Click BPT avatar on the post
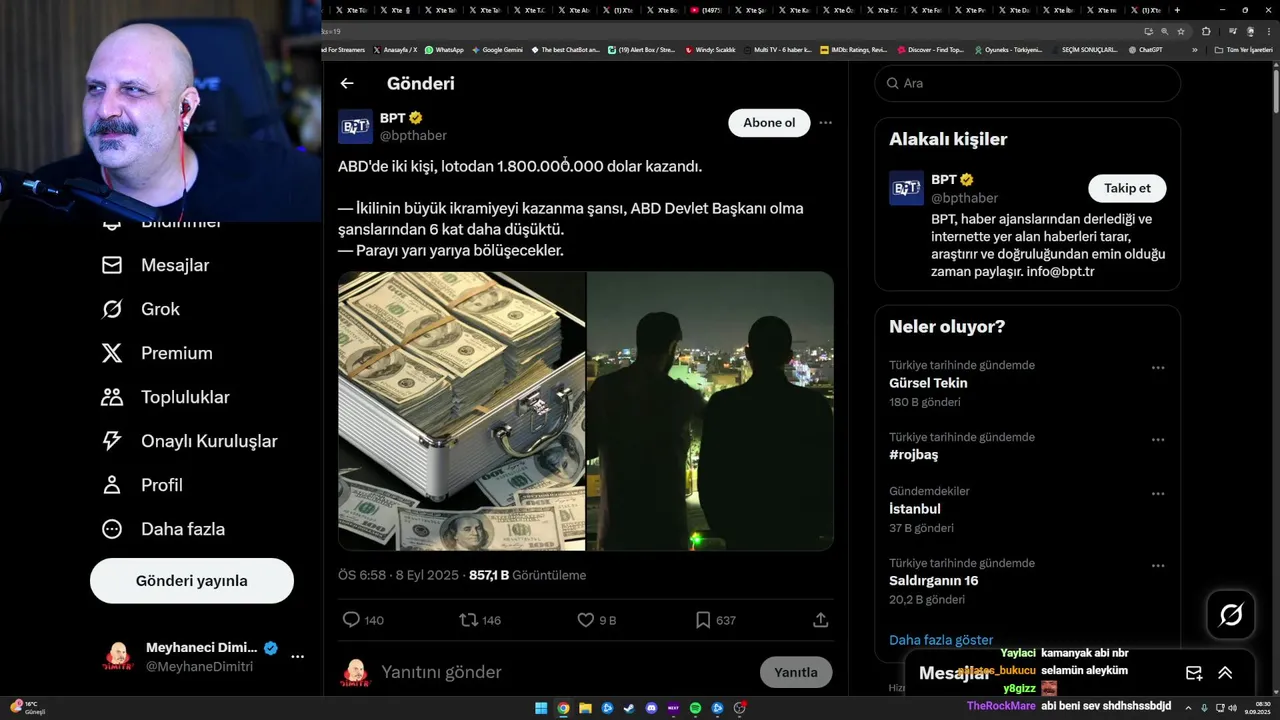Viewport: 1280px width, 720px height. 355,126
